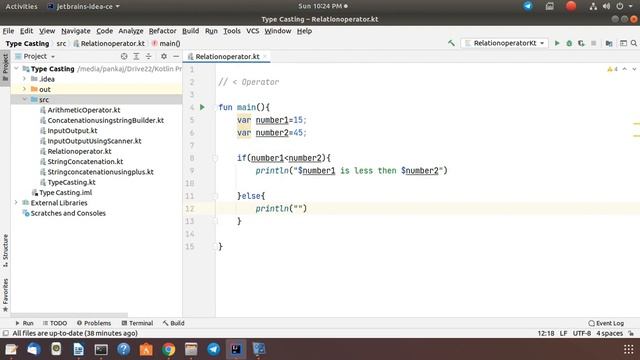Click the LF line separator in status bar
This screenshot has height=360, width=640.
[x=563, y=333]
